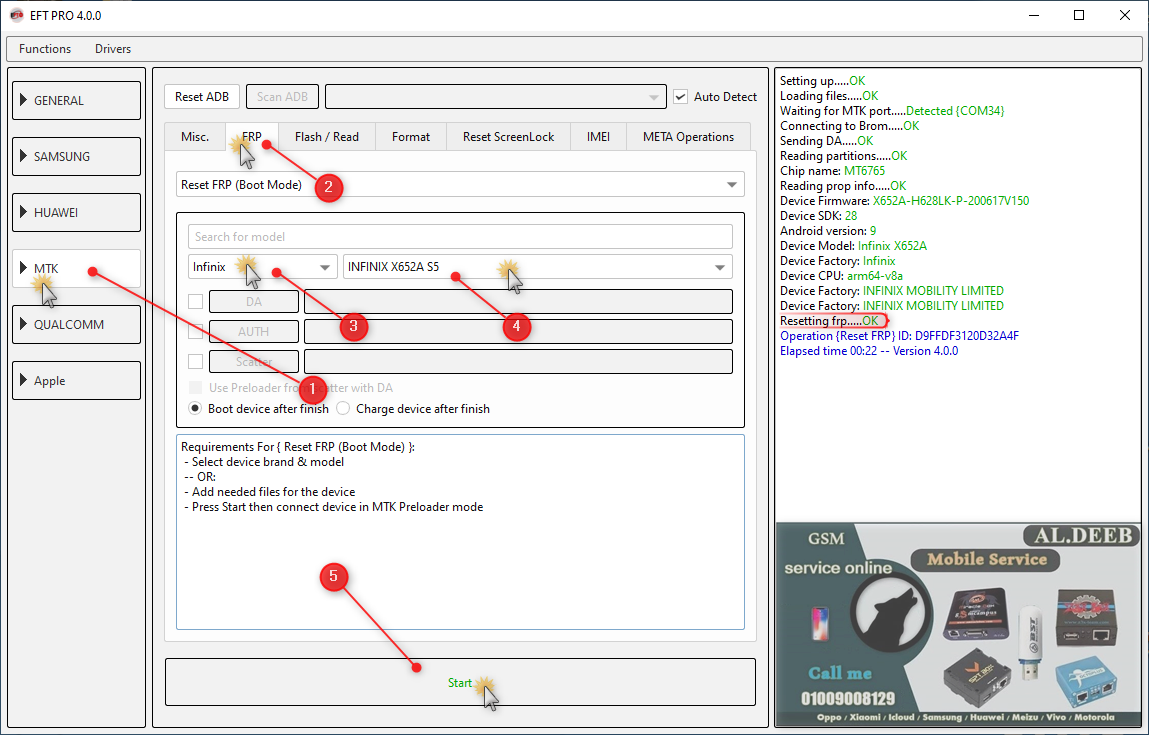Click the 'Waiting for MTK port' log line
1149x735 pixels.
(892, 111)
